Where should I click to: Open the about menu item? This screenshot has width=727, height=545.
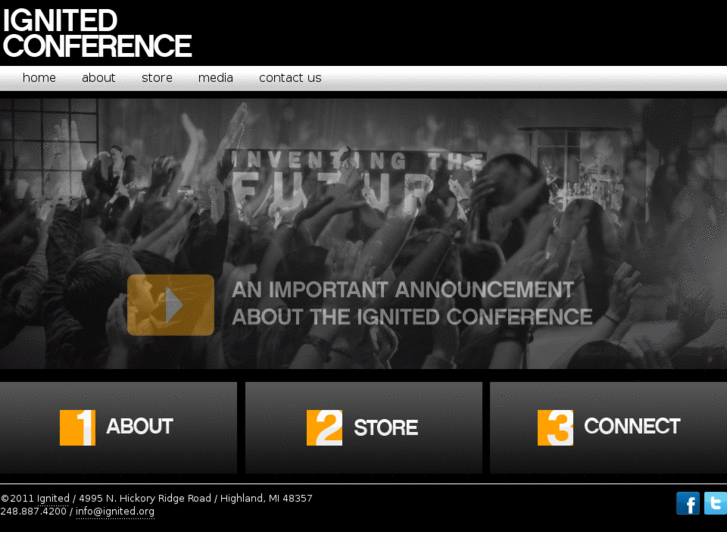[98, 77]
